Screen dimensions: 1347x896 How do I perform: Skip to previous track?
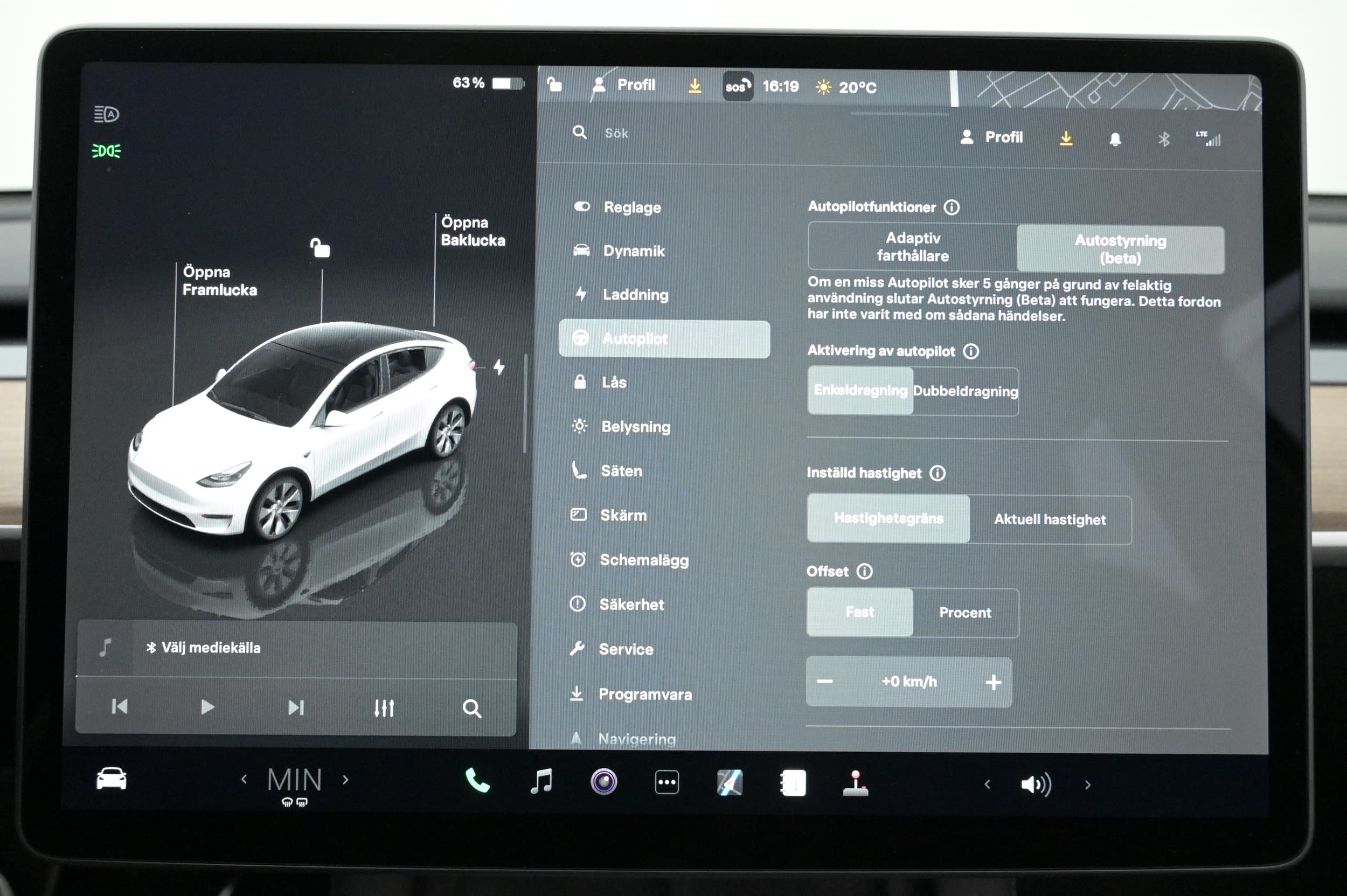(120, 707)
